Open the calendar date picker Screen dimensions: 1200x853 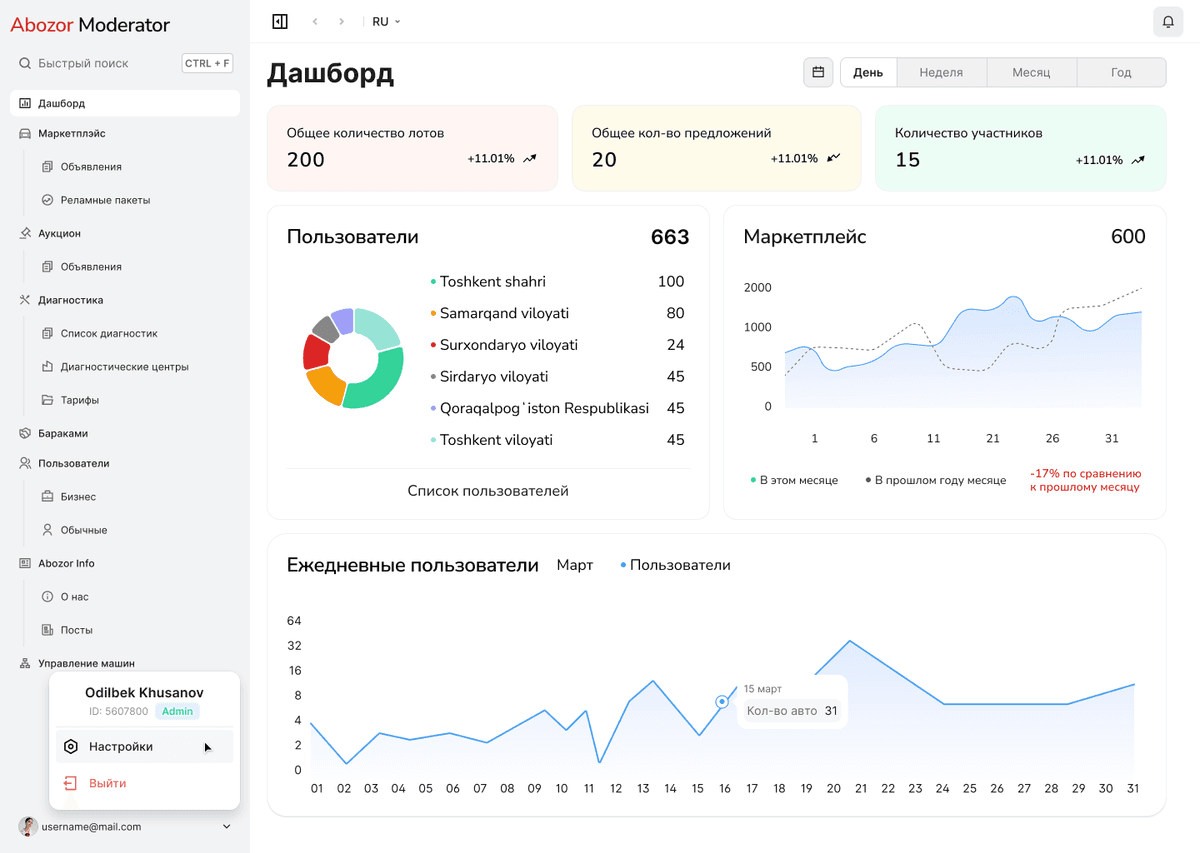coord(818,72)
